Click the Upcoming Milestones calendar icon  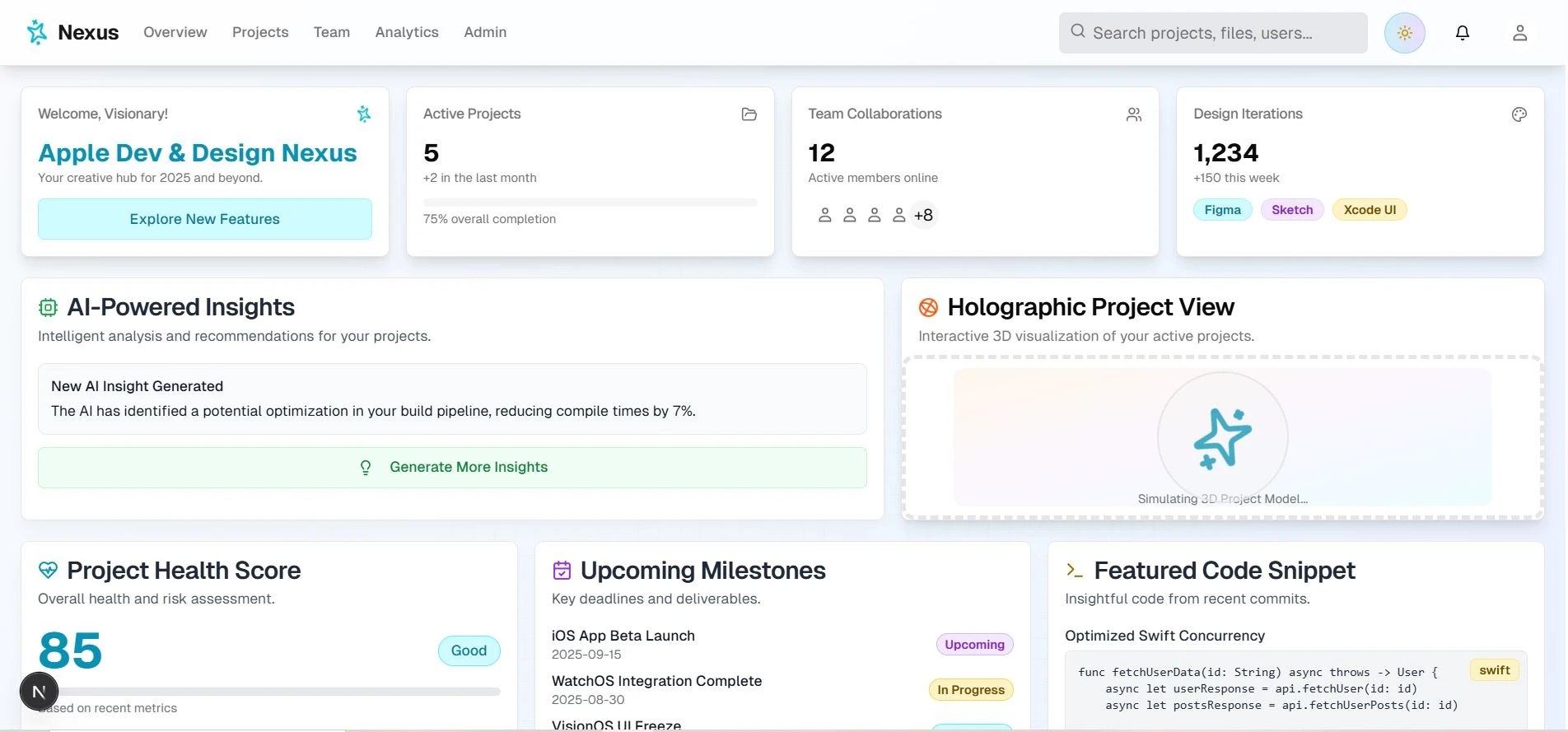click(562, 570)
